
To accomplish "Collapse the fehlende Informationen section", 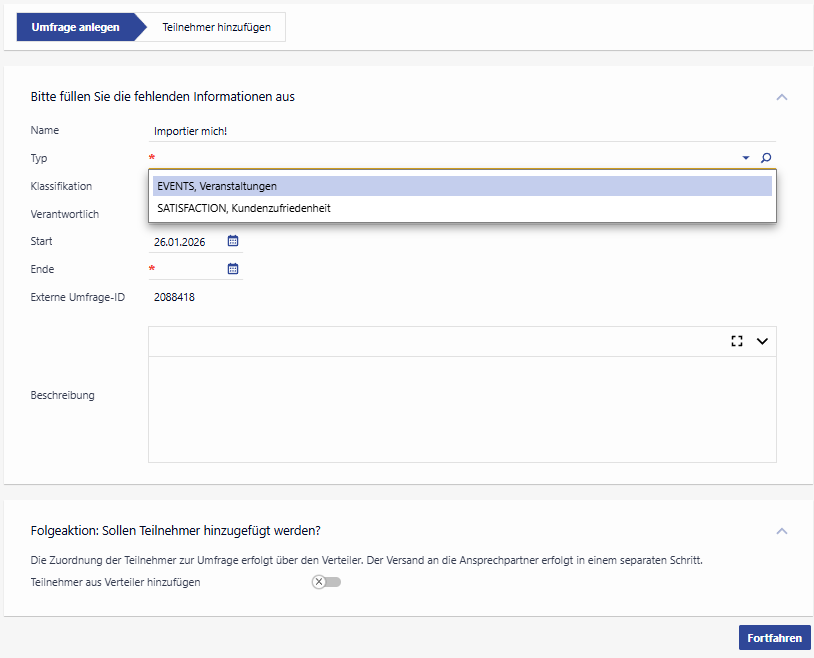I will (782, 97).
